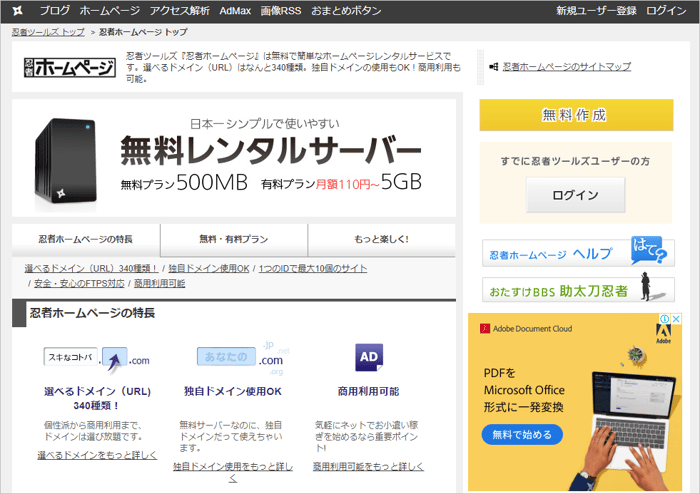Open the AdMax menu item
This screenshot has width=700, height=494.
pyautogui.click(x=235, y=11)
